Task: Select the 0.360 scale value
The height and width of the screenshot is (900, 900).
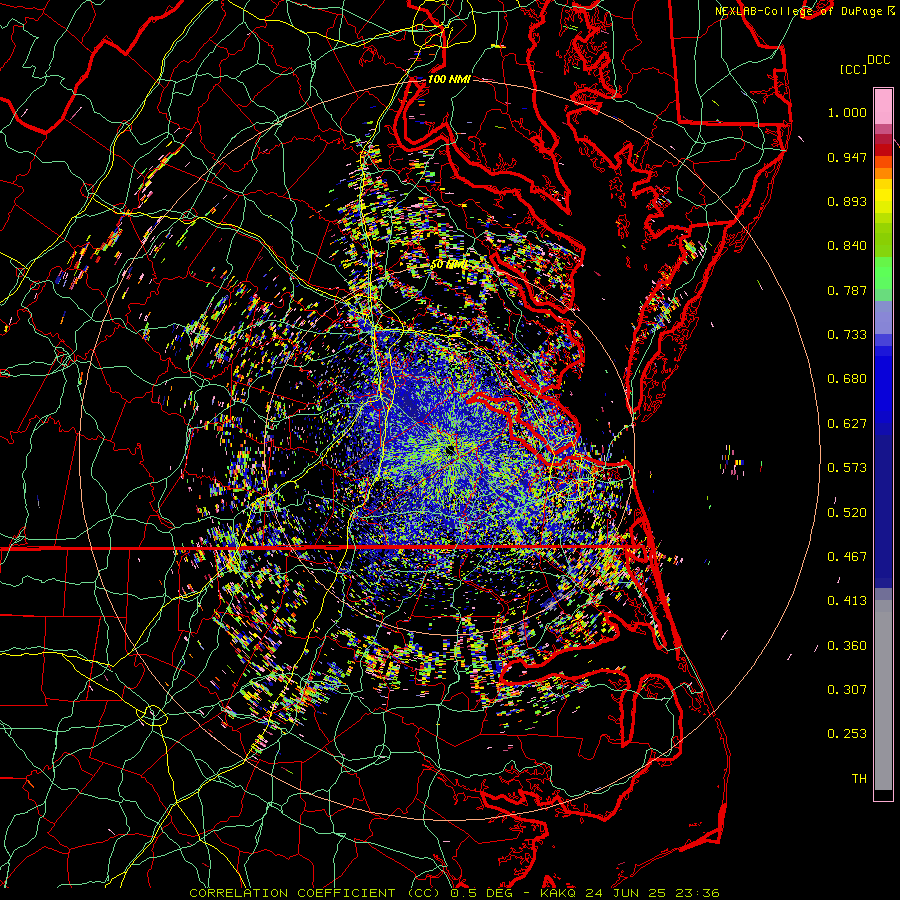Action: point(847,646)
